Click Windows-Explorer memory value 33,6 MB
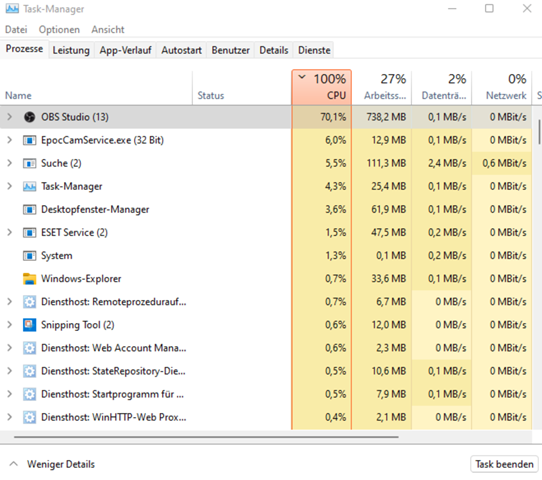 click(x=389, y=279)
